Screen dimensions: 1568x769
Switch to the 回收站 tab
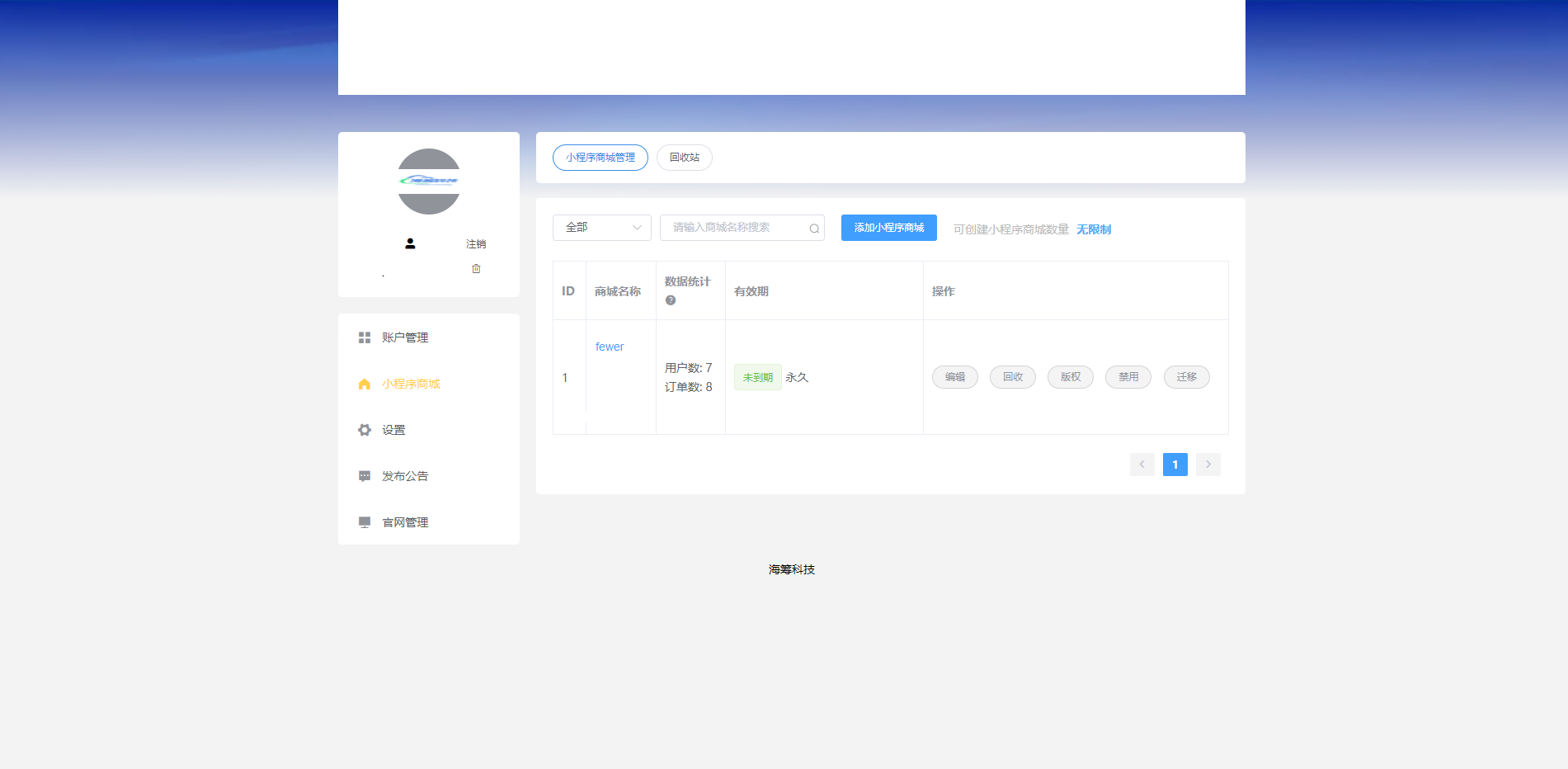point(684,157)
